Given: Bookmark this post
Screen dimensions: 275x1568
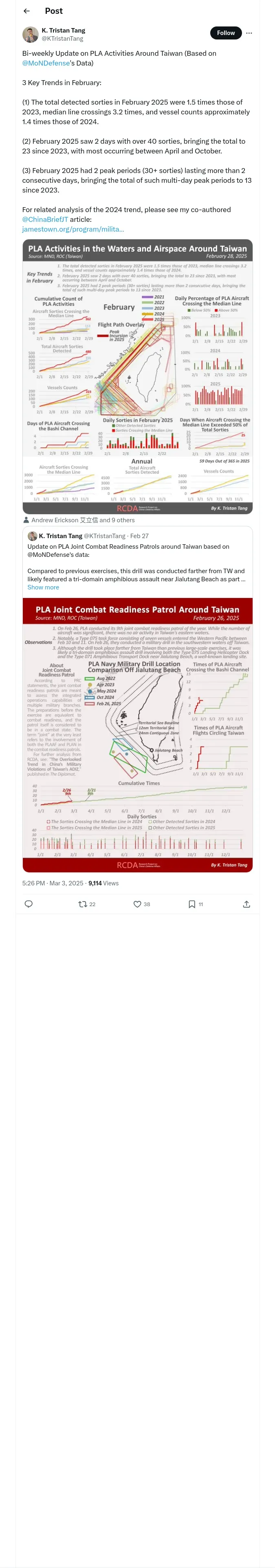Looking at the screenshot, I should [192, 904].
